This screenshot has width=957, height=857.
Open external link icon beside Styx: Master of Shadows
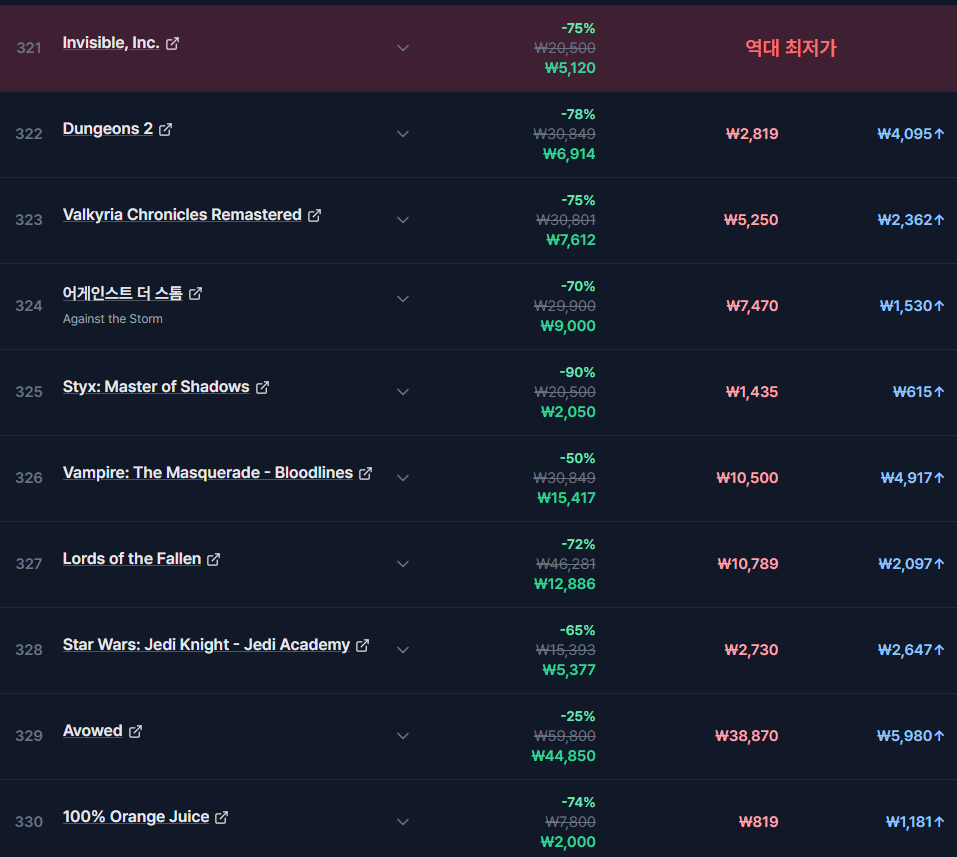click(262, 388)
